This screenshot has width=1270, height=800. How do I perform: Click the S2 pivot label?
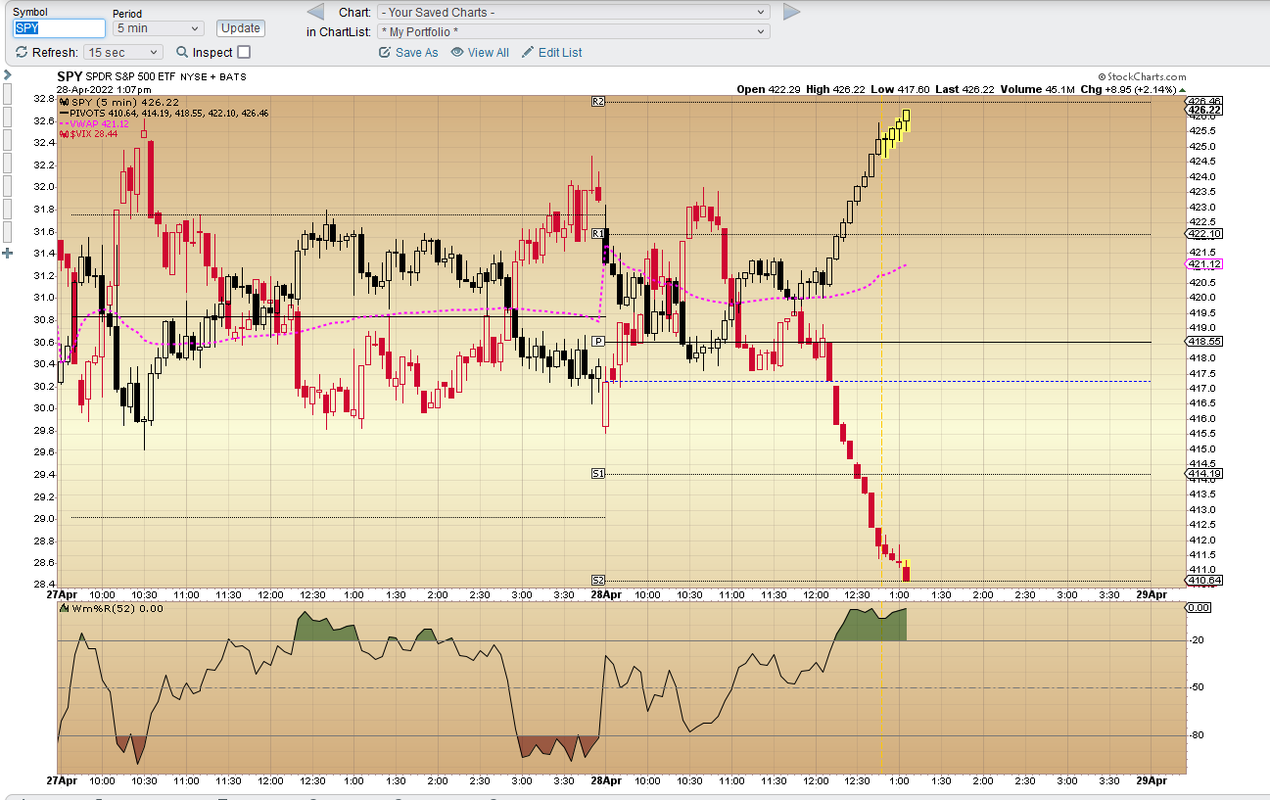pyautogui.click(x=598, y=580)
